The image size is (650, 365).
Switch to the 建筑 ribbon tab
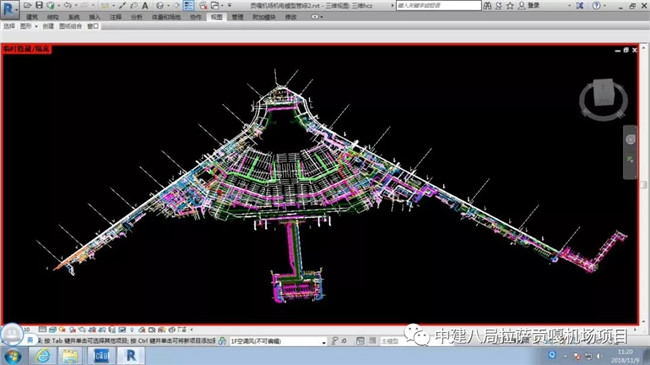point(32,17)
